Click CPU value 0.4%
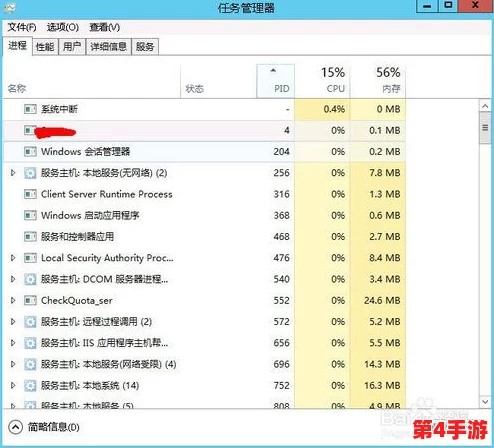 point(334,109)
